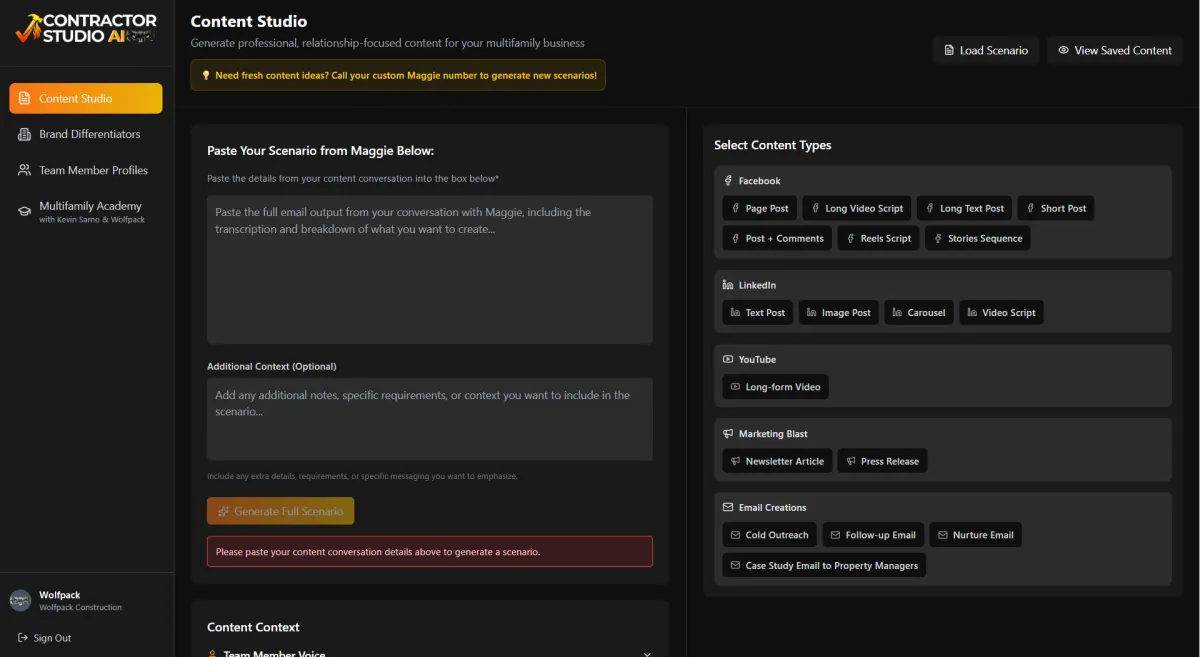Screen dimensions: 1200x657
Task: Click the "Select Content Types" heading
Action: click(x=772, y=145)
